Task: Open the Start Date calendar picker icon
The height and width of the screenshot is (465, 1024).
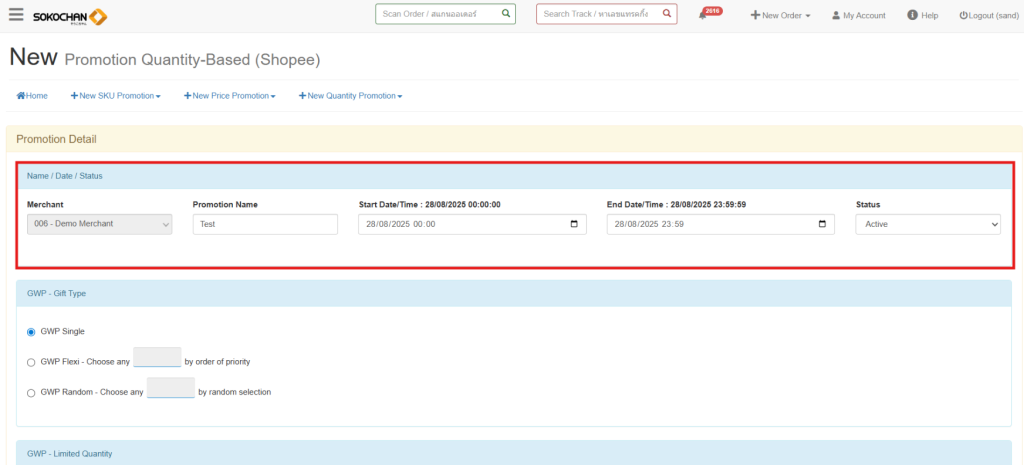Action: click(x=574, y=224)
